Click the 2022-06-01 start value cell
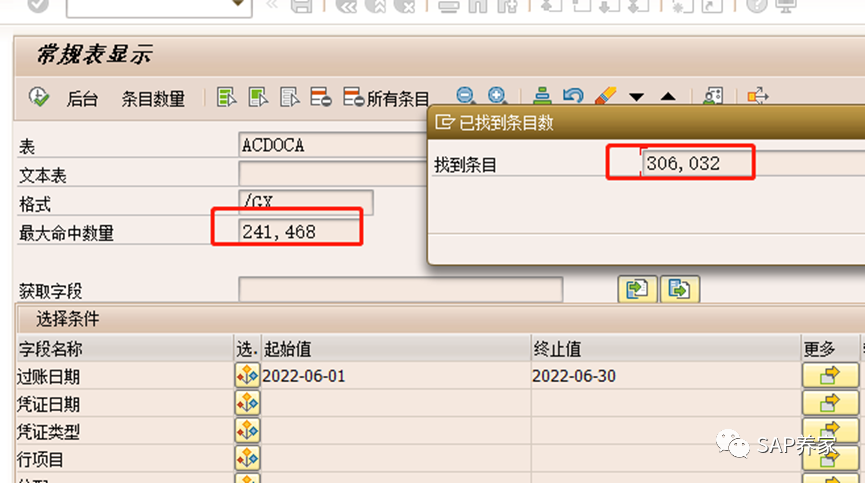This screenshot has width=865, height=483. pos(396,376)
